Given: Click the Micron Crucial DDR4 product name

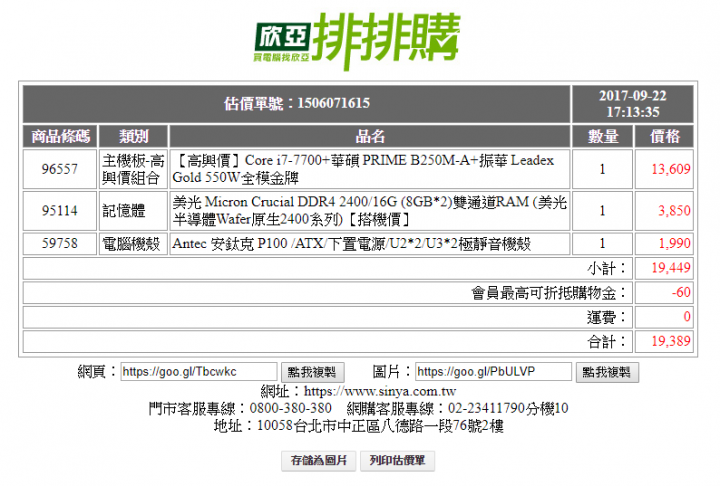Looking at the screenshot, I should 370,211.
